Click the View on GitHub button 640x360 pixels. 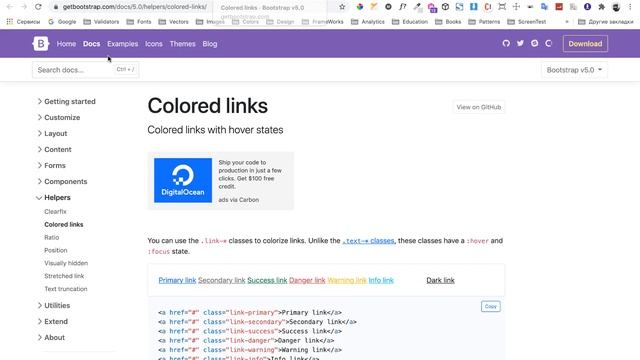479,107
